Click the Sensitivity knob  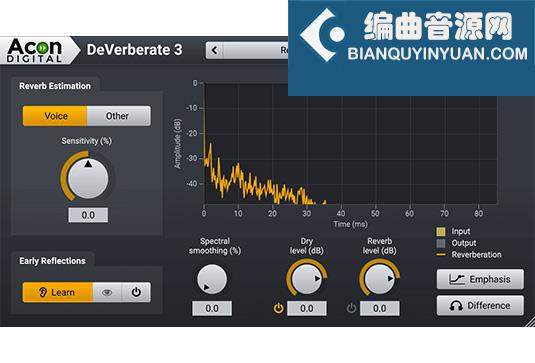click(88, 178)
